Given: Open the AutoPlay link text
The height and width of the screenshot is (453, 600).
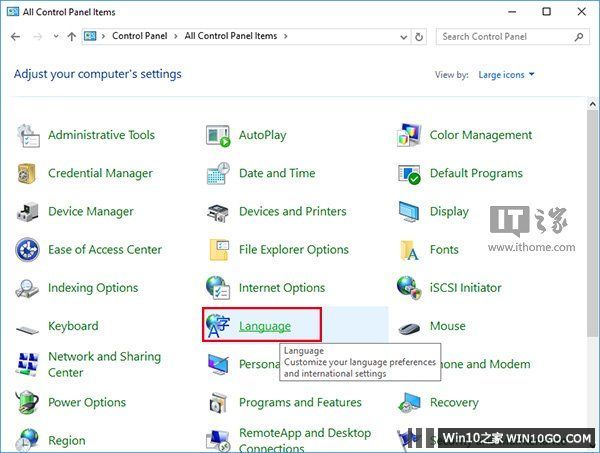Looking at the screenshot, I should (262, 135).
